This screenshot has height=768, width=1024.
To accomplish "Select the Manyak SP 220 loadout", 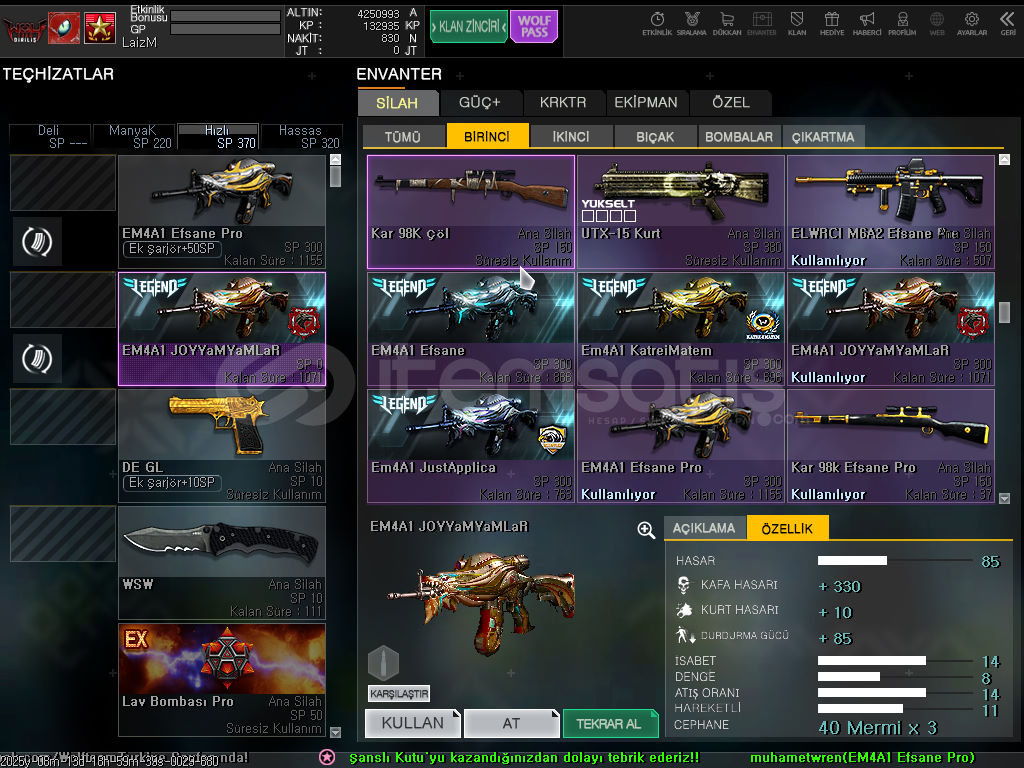I will point(134,136).
